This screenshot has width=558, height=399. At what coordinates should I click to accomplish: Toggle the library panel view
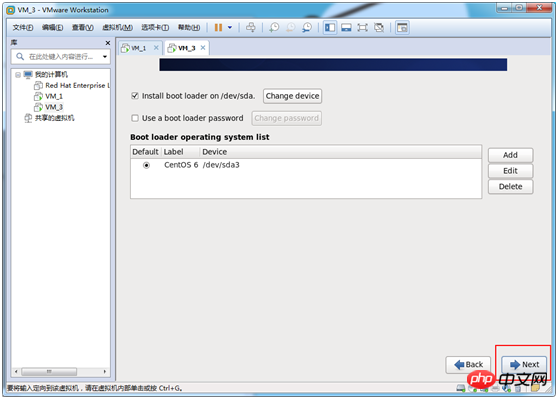pyautogui.click(x=330, y=27)
